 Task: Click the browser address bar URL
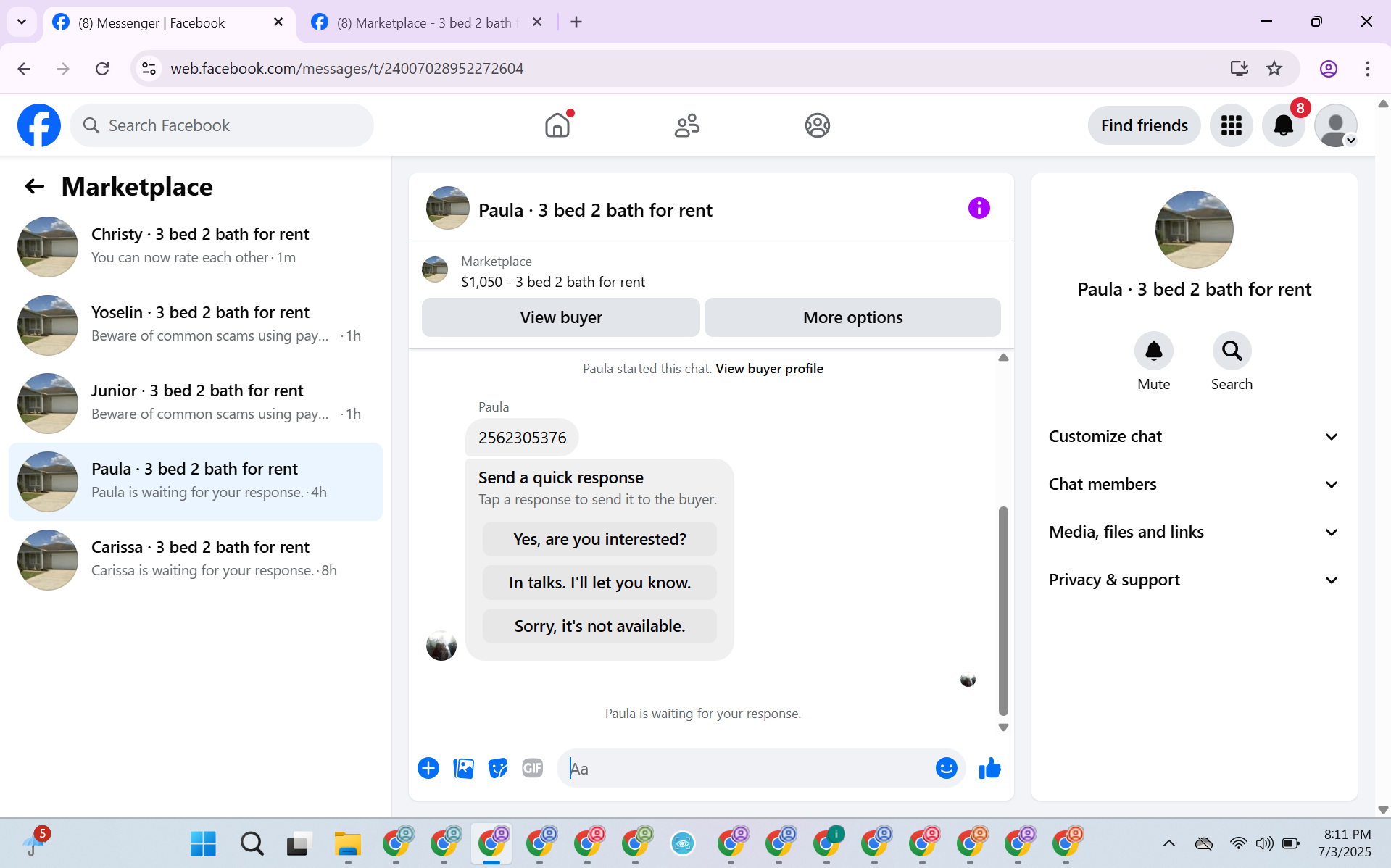click(x=346, y=68)
